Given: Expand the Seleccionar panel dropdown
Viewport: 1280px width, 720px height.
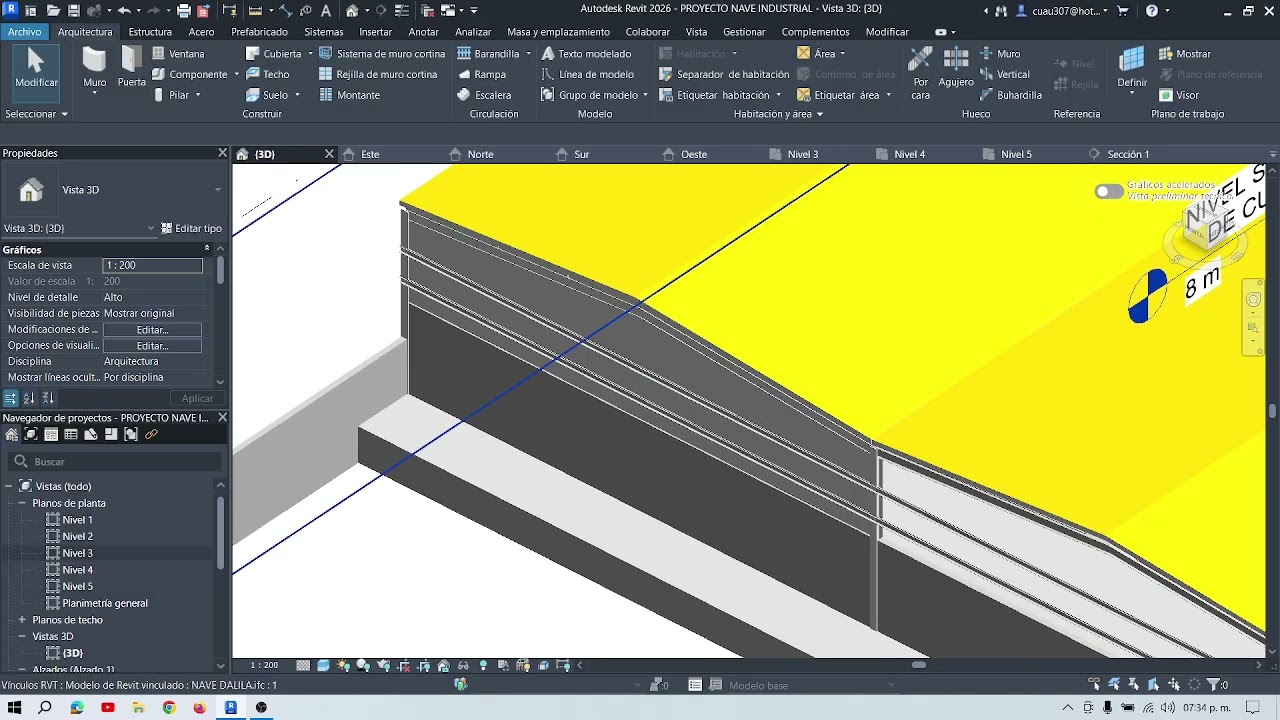Looking at the screenshot, I should [x=36, y=114].
